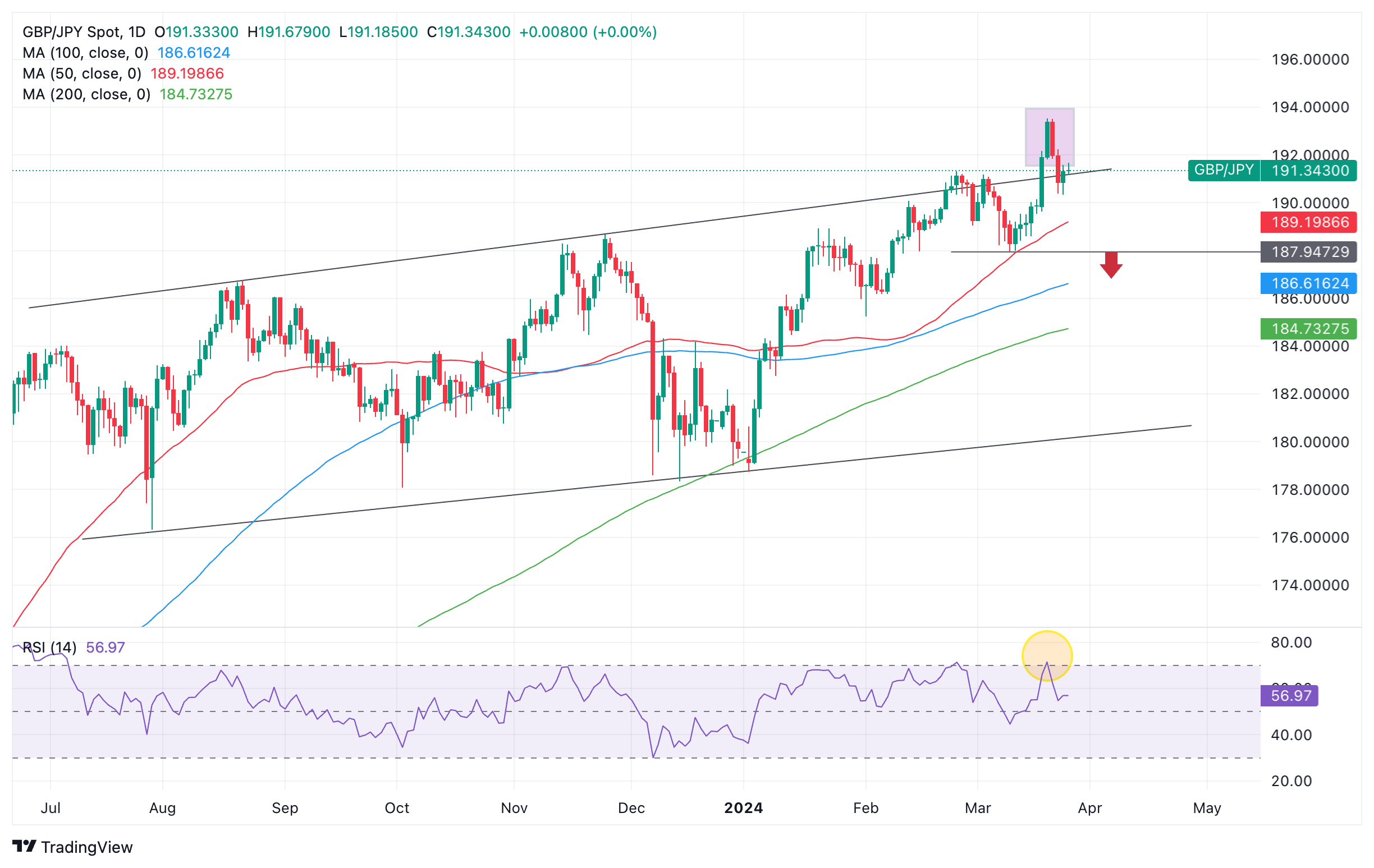Click the purple 56.97 RSI value tag

tap(1290, 696)
